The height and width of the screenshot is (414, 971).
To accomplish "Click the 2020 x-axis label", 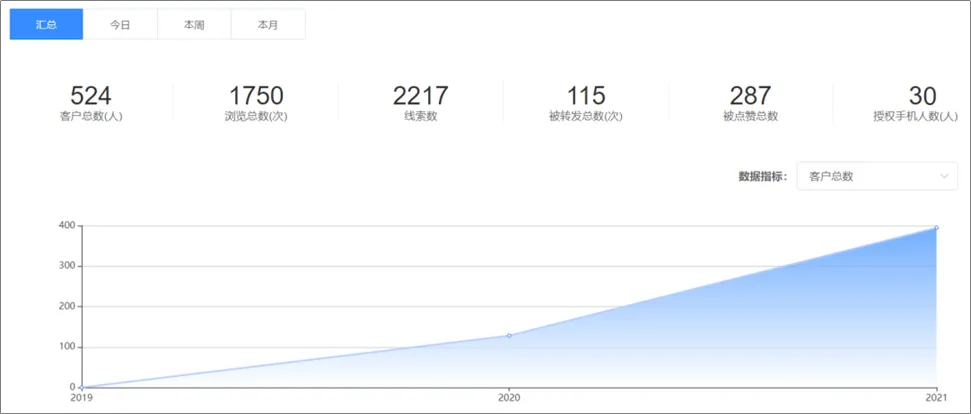I will coord(509,397).
